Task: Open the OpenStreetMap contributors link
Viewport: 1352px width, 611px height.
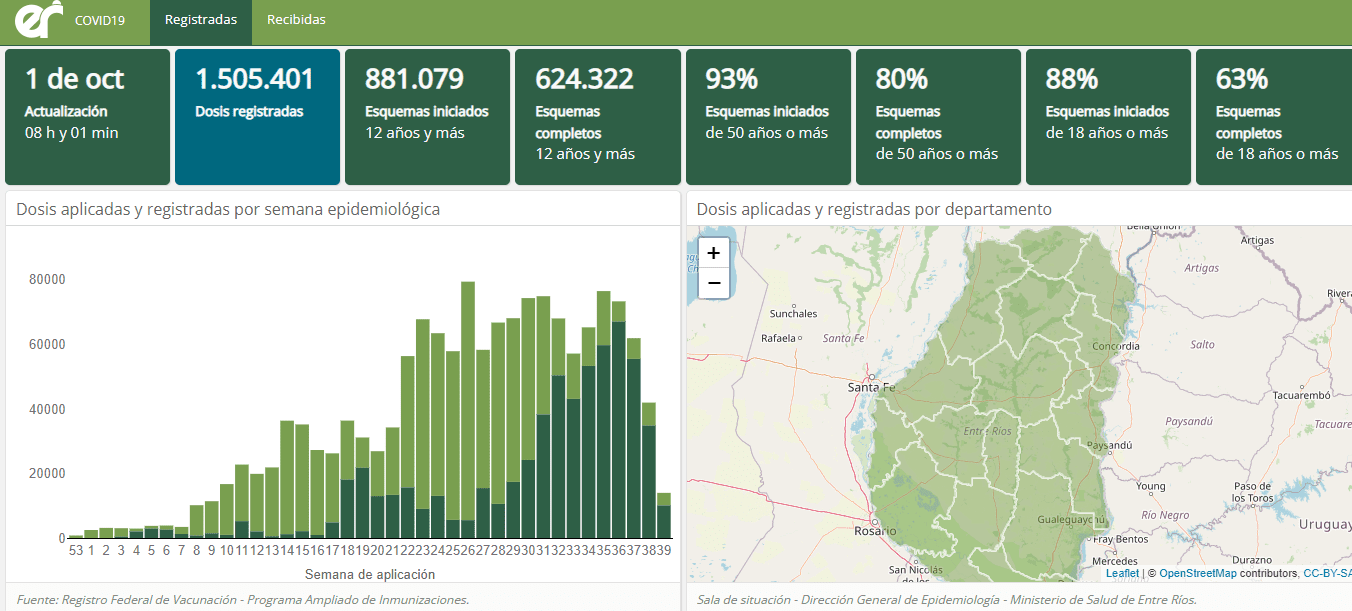Action: (x=1197, y=573)
